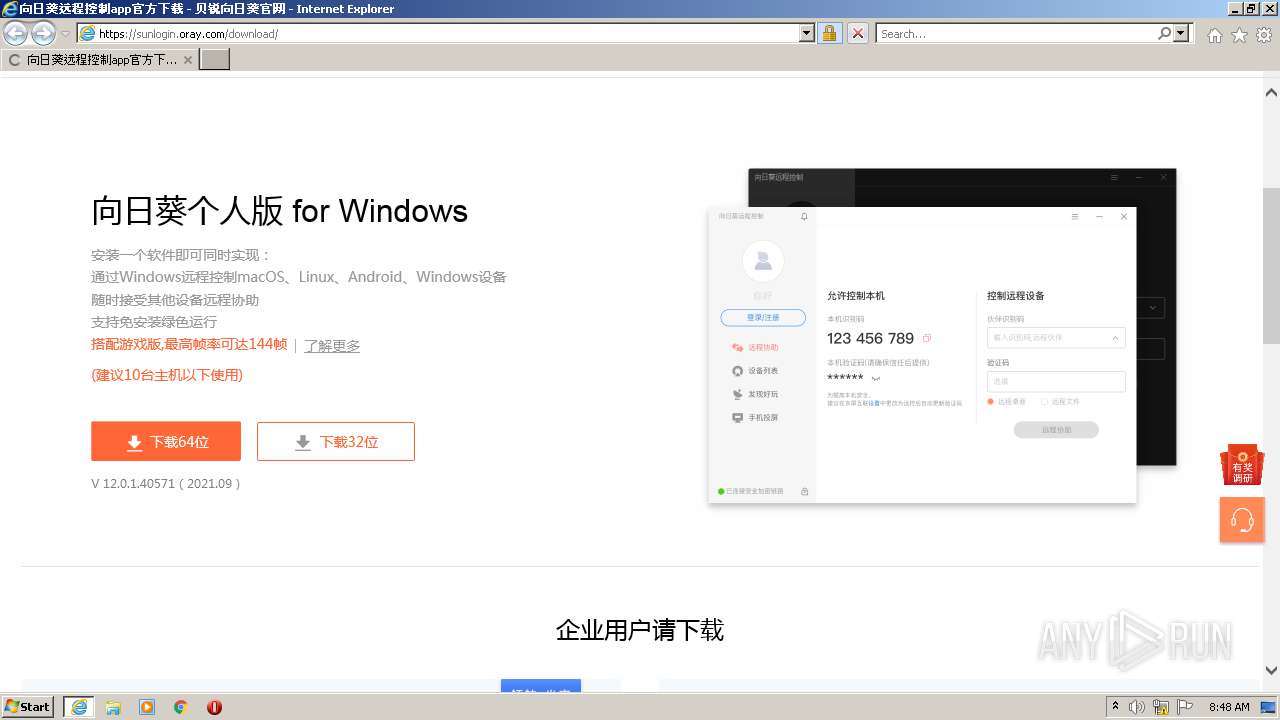The height and width of the screenshot is (720, 1280).
Task: Click the search magnifier icon
Action: 1164,33
